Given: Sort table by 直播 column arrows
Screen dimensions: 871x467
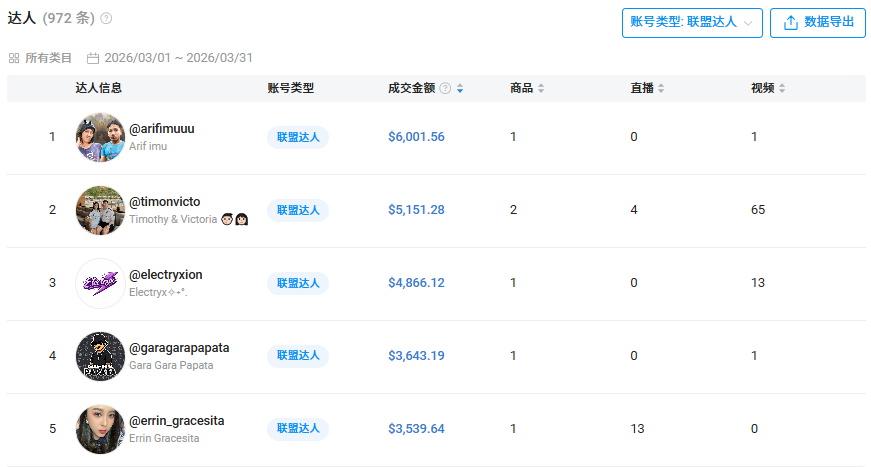Looking at the screenshot, I should [661, 88].
